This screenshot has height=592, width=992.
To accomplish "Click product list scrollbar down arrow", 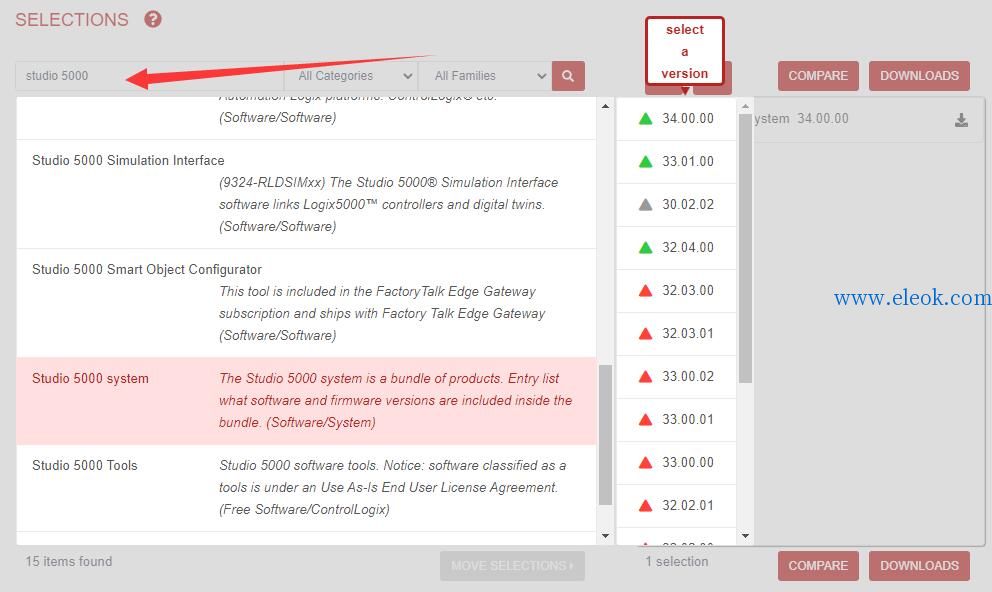I will tap(605, 536).
